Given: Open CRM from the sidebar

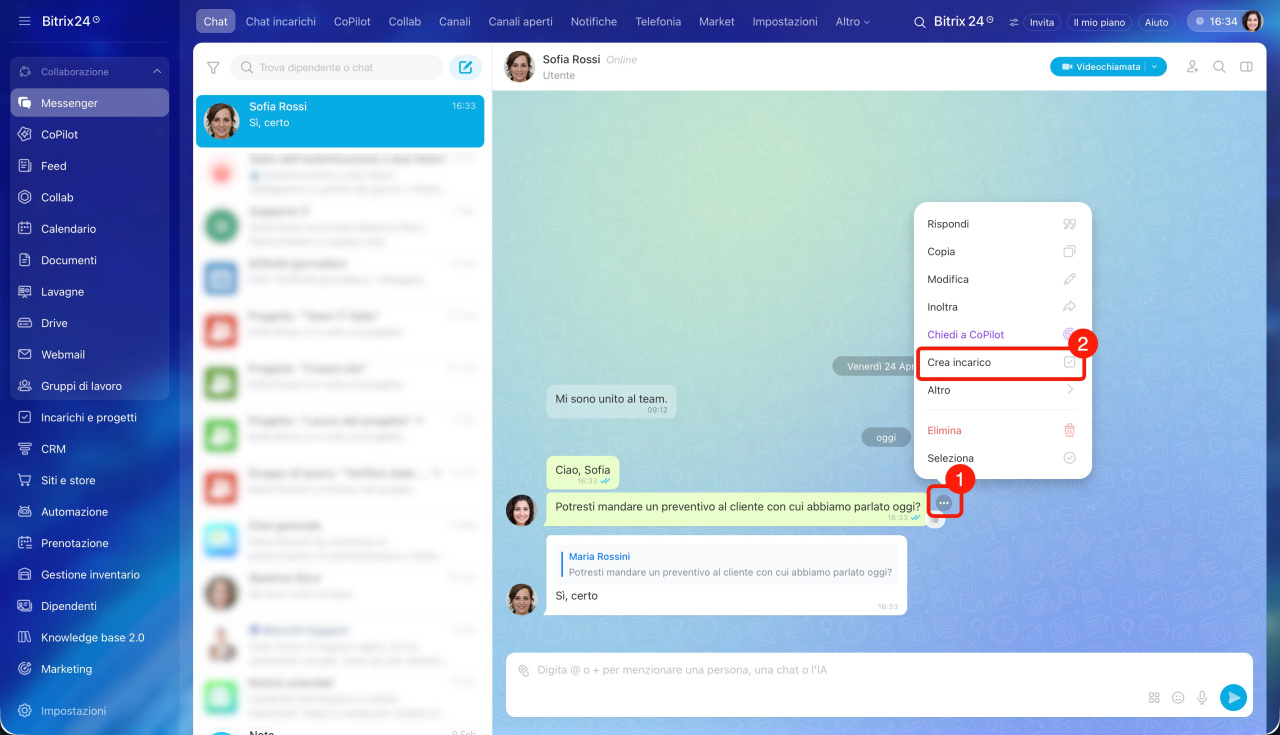Looking at the screenshot, I should (x=90, y=449).
